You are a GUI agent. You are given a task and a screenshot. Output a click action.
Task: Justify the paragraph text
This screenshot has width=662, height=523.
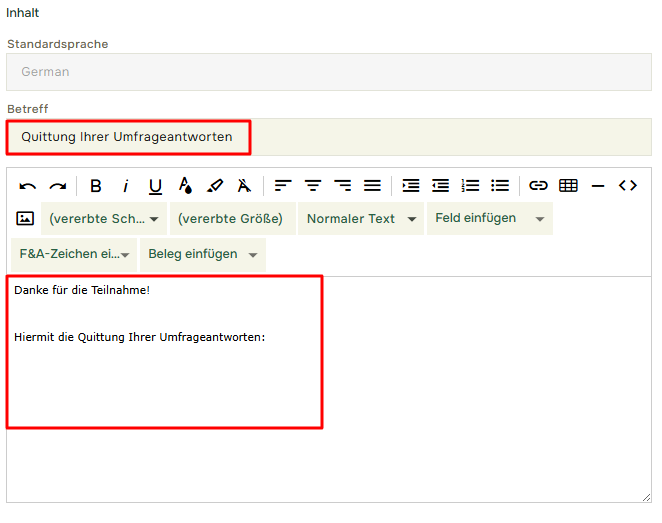click(372, 186)
